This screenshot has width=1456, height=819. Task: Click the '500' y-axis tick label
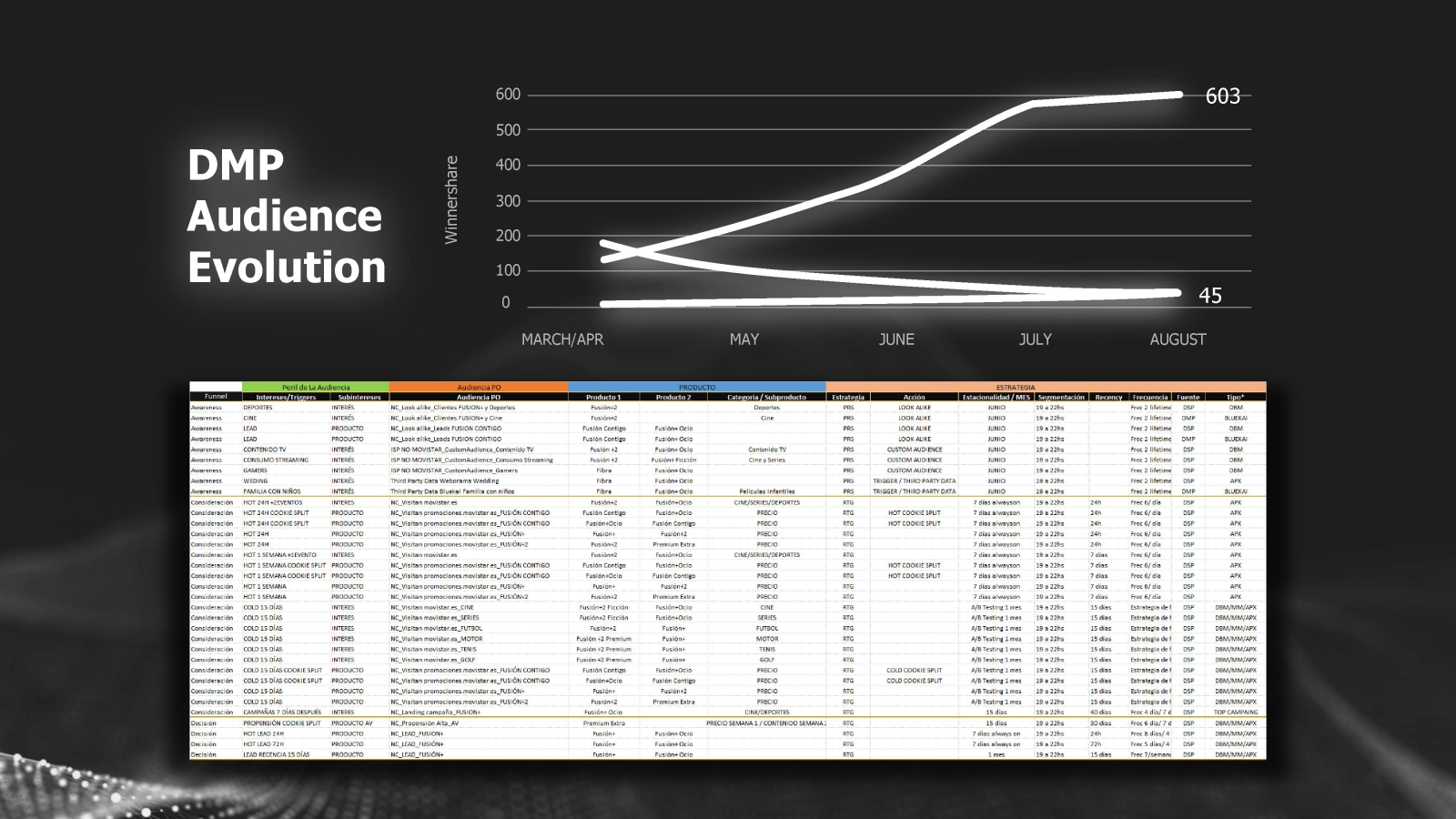pos(508,130)
